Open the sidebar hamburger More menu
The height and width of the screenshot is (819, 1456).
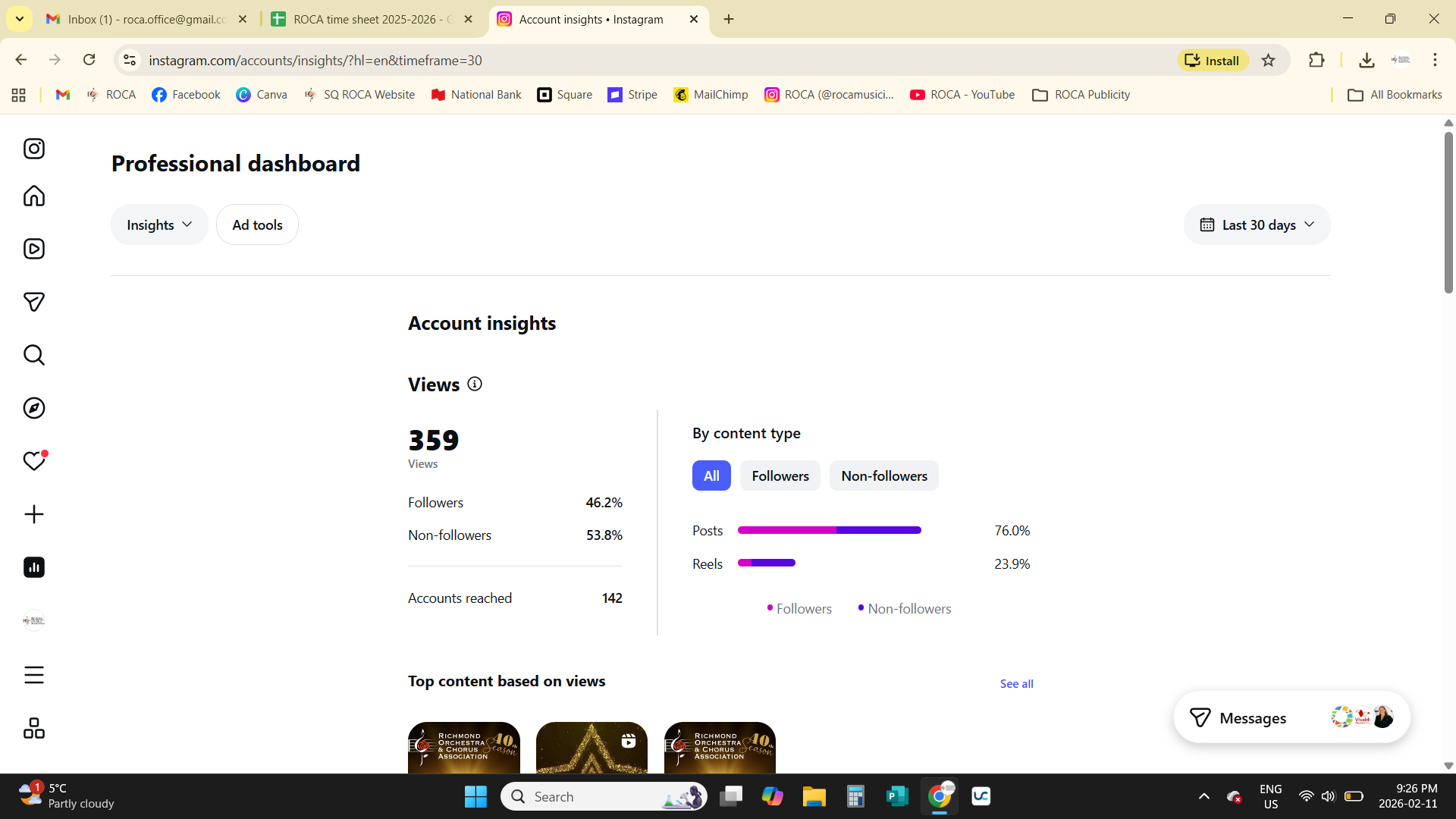[34, 675]
